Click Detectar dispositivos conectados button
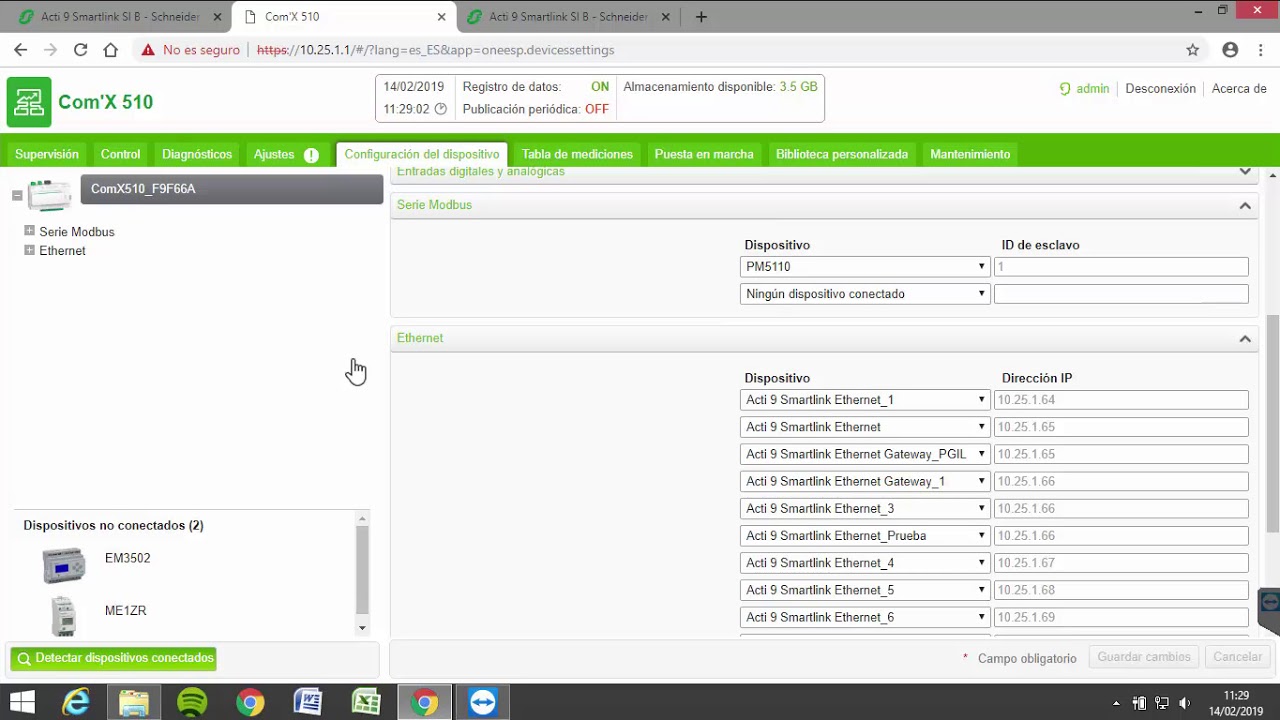Image resolution: width=1280 pixels, height=720 pixels. [x=113, y=658]
